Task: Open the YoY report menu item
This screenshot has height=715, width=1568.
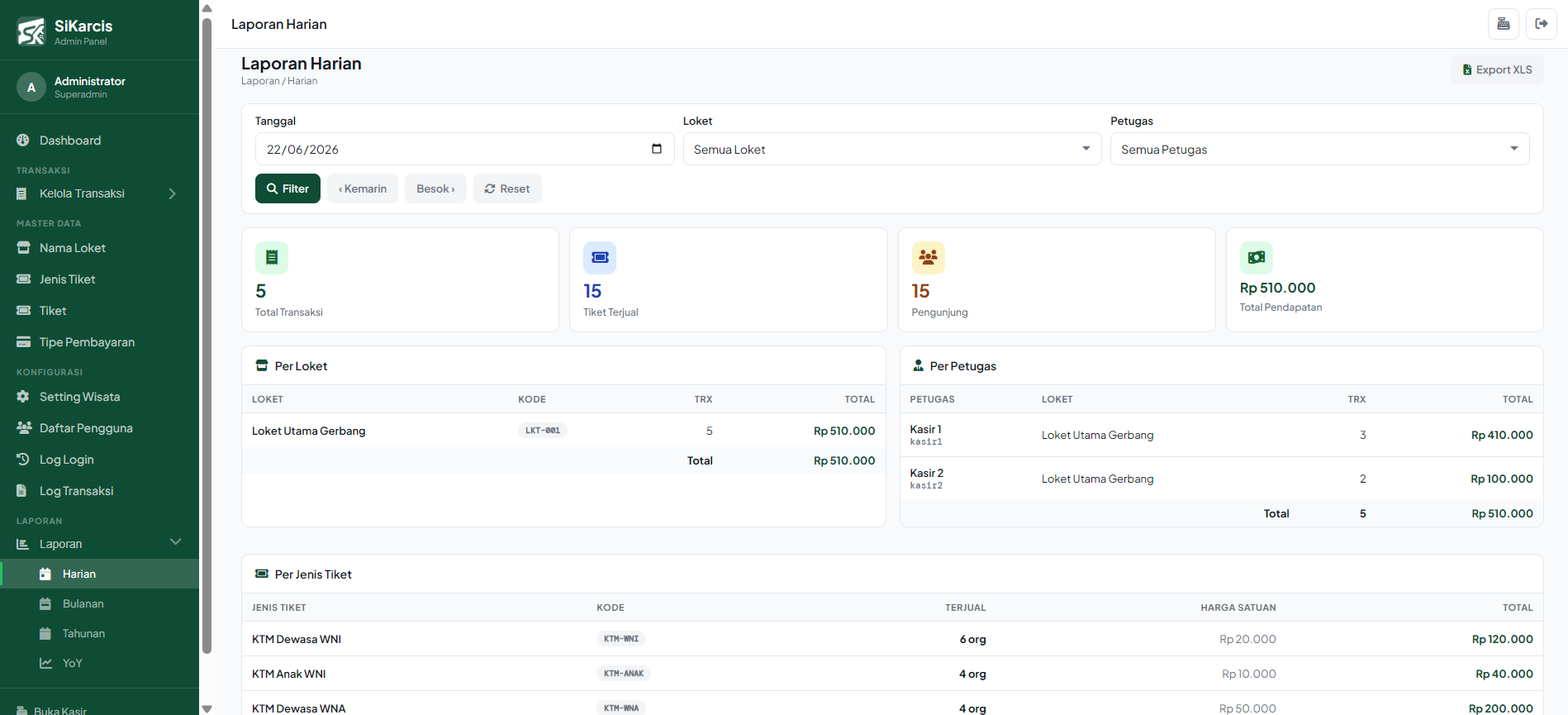Action: point(99,663)
